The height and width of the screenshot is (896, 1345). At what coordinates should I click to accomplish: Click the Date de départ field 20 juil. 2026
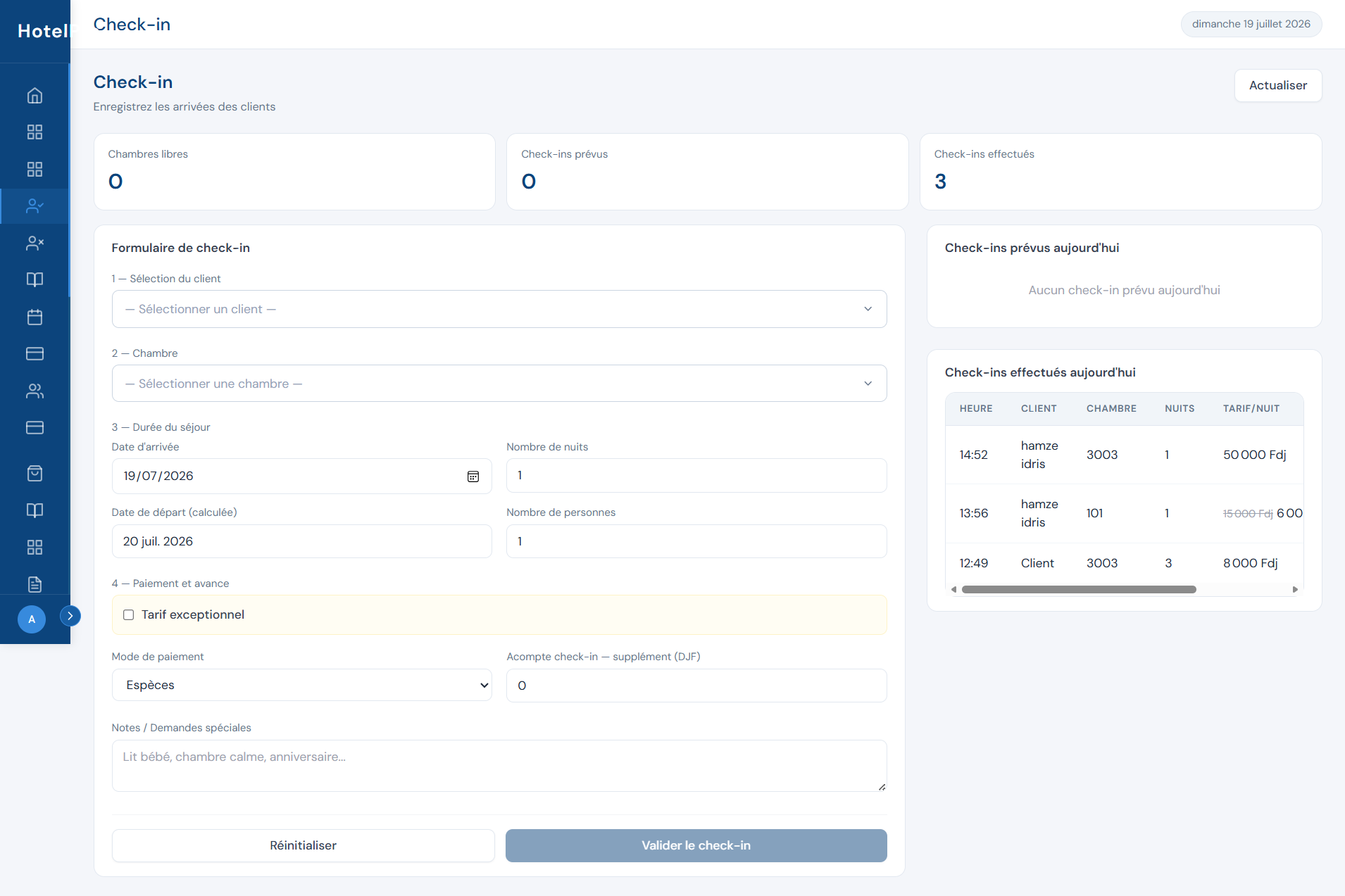(x=301, y=541)
